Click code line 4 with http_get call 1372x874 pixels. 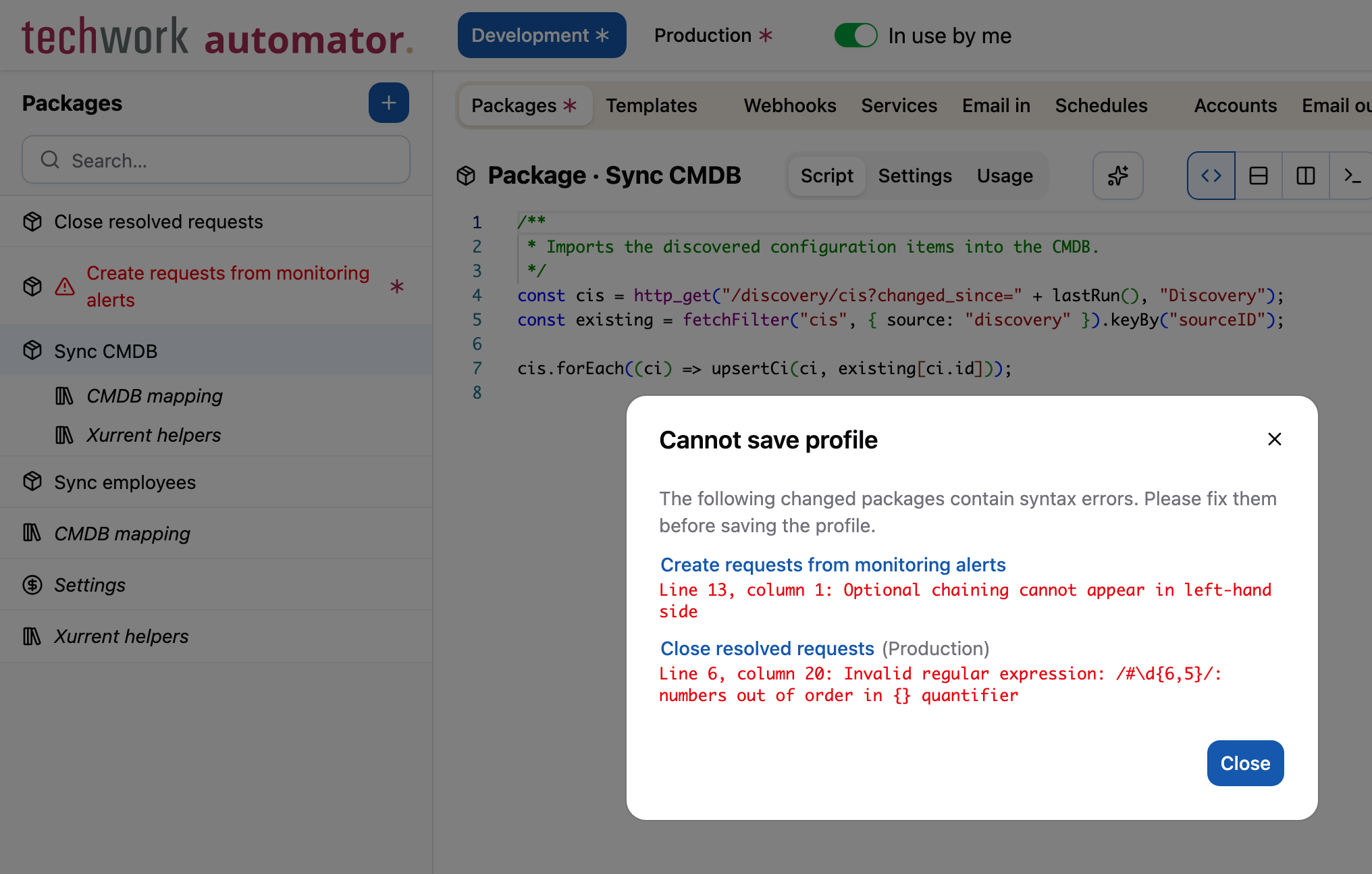click(x=900, y=295)
